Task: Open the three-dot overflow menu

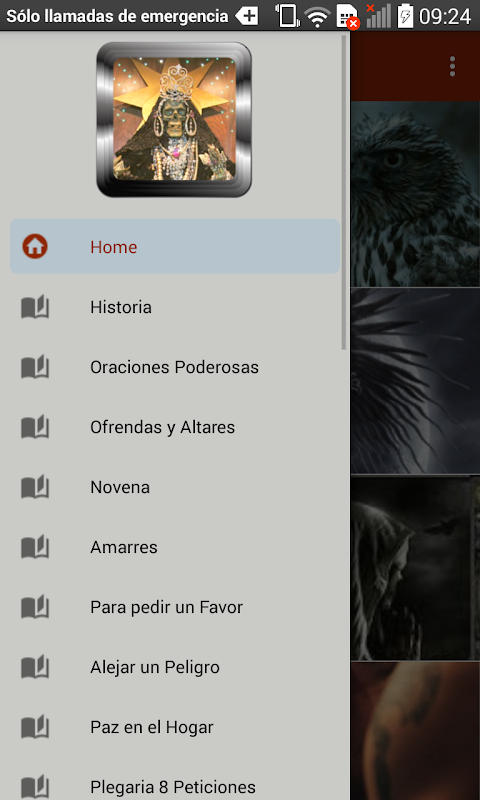Action: tap(452, 66)
